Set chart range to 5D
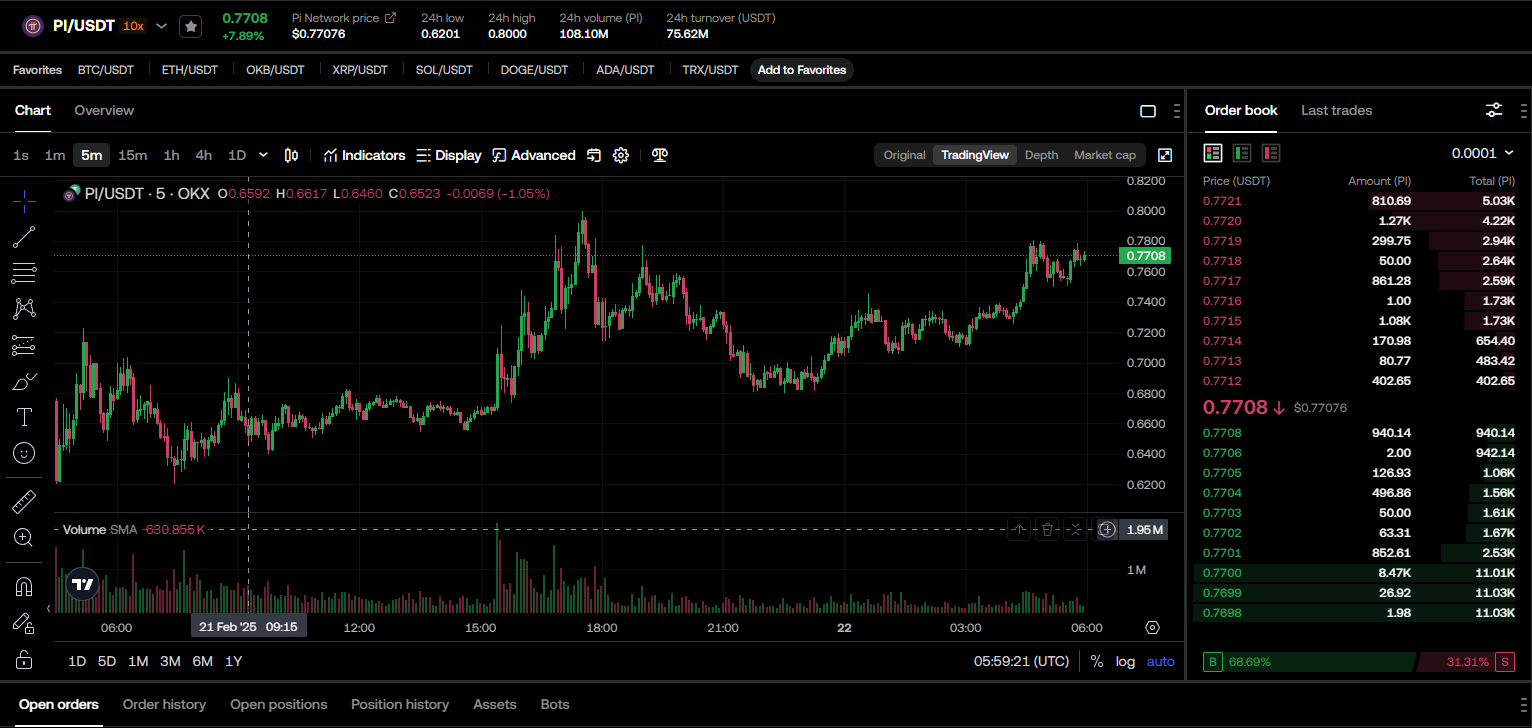1532x728 pixels. [107, 661]
